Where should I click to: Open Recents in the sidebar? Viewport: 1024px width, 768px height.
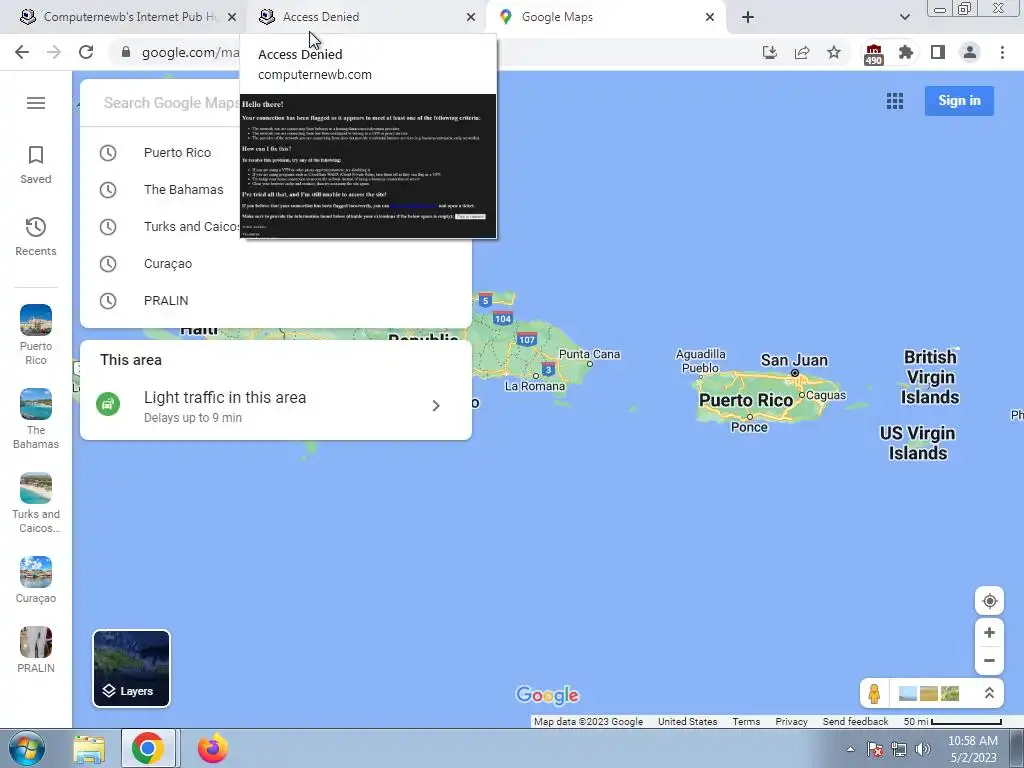tap(35, 236)
